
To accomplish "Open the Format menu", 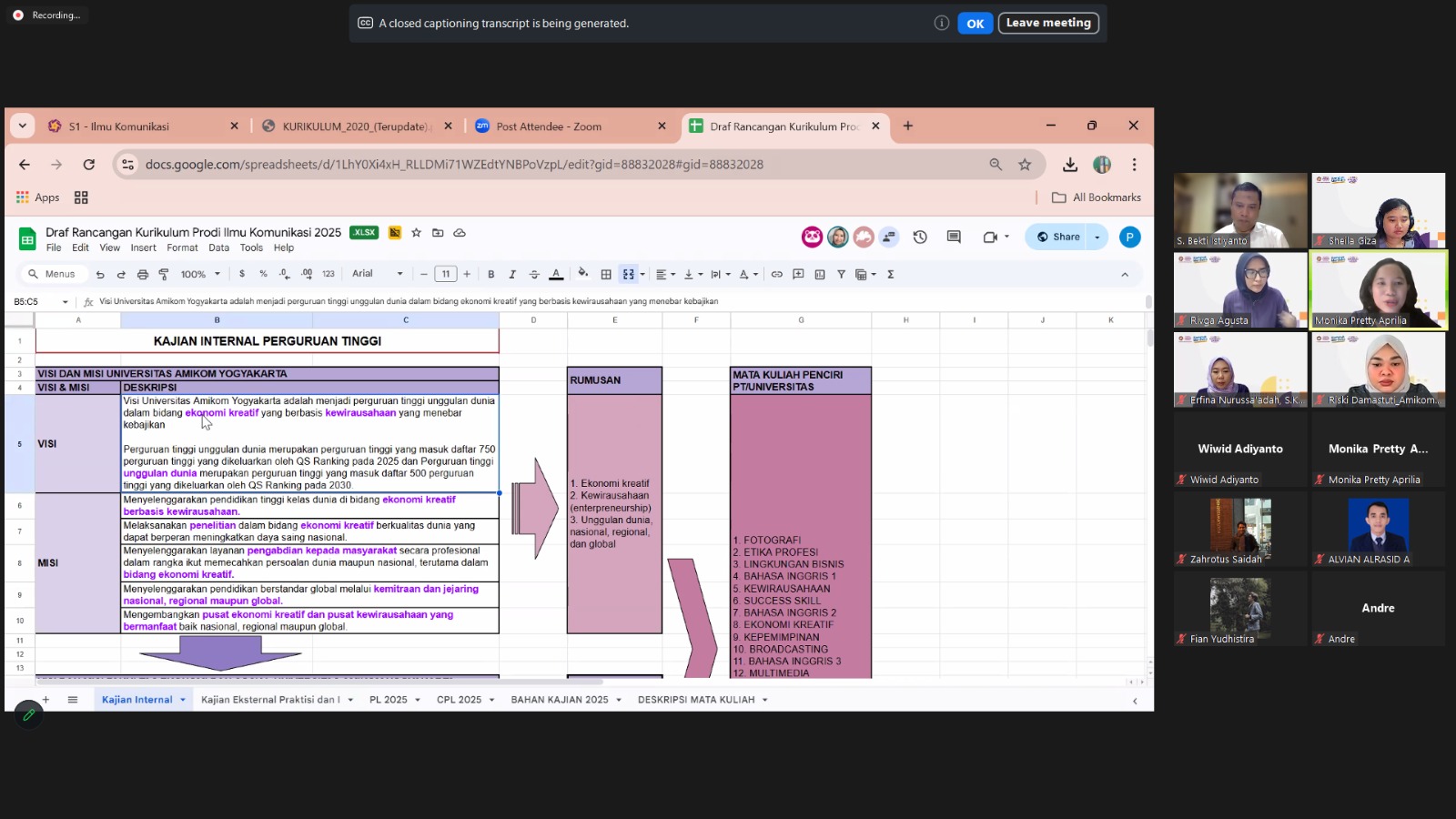I will pos(182,248).
